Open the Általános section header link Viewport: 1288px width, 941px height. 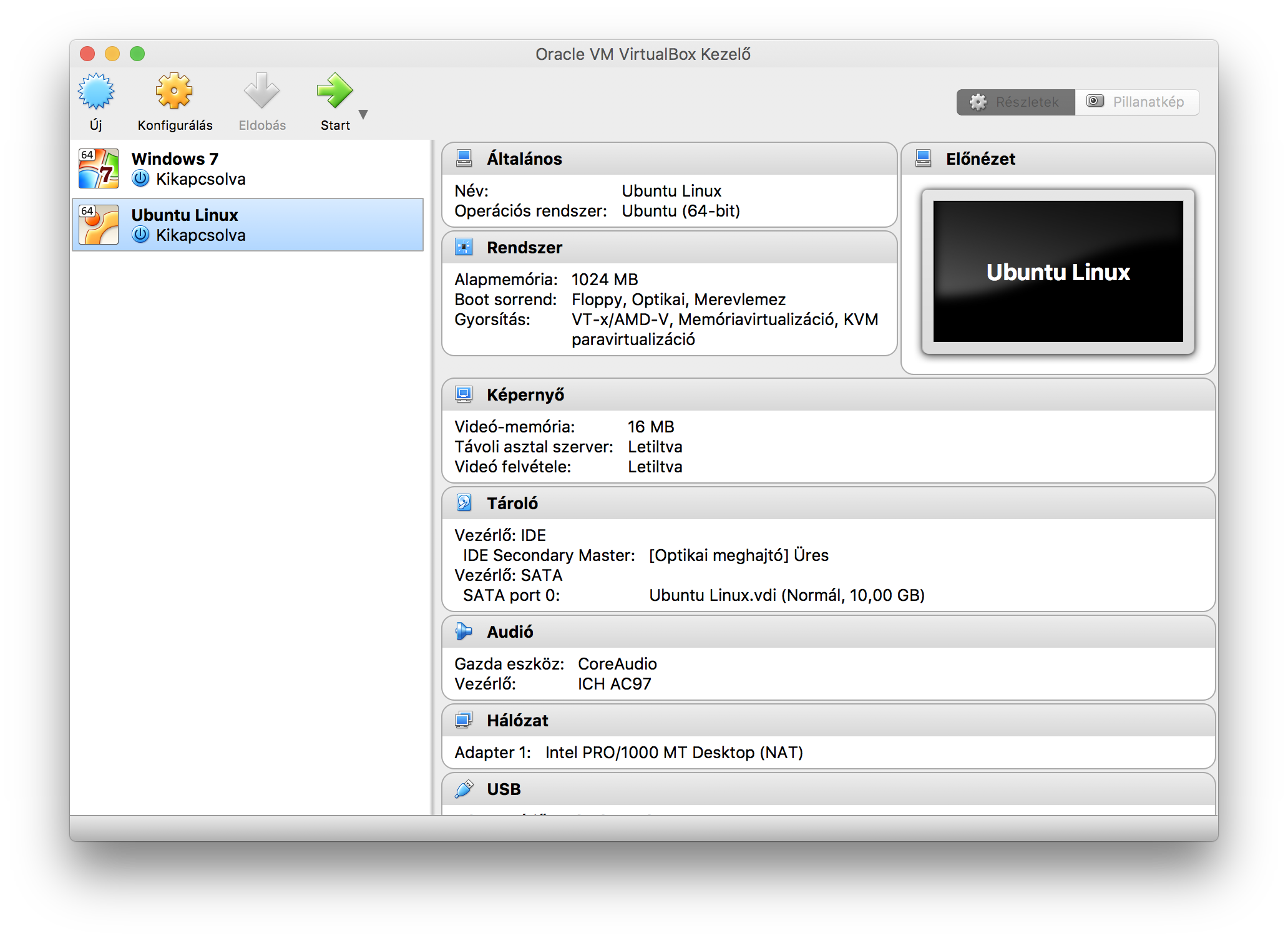[524, 159]
